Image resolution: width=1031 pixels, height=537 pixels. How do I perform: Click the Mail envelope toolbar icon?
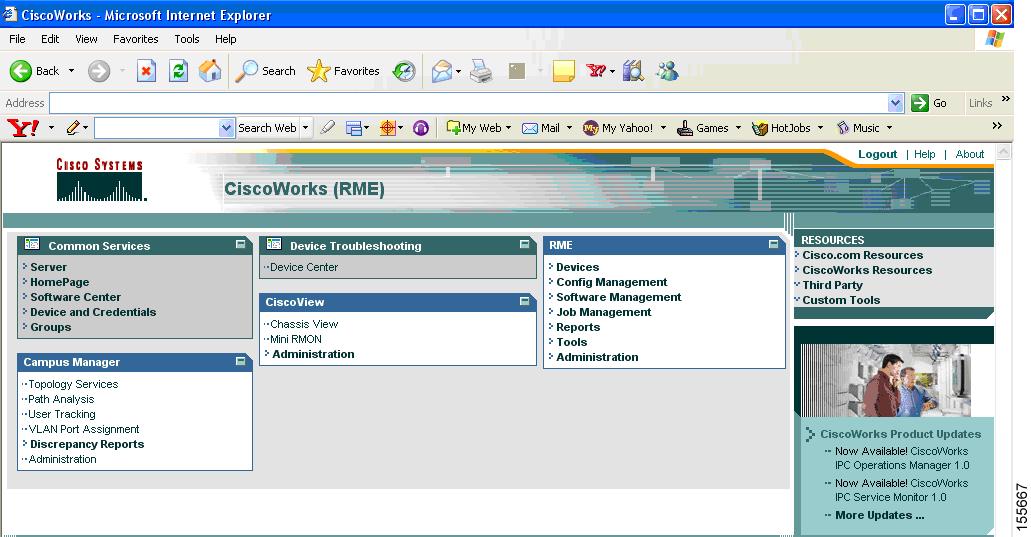(442, 70)
